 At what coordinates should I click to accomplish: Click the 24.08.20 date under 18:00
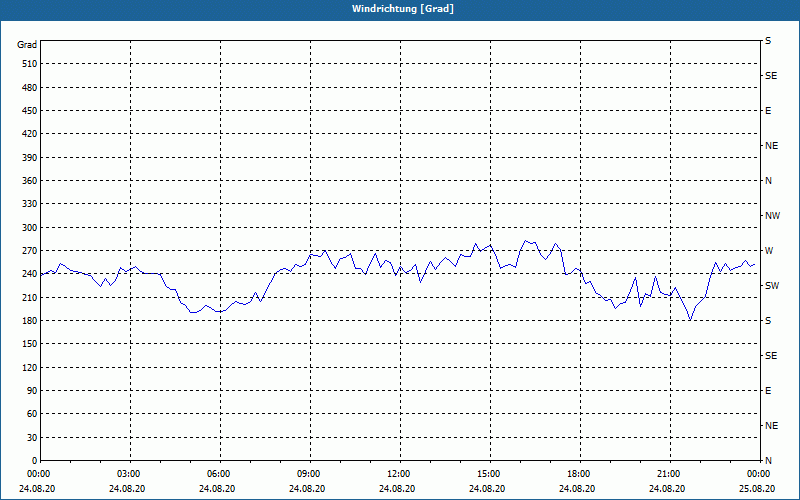(577, 489)
